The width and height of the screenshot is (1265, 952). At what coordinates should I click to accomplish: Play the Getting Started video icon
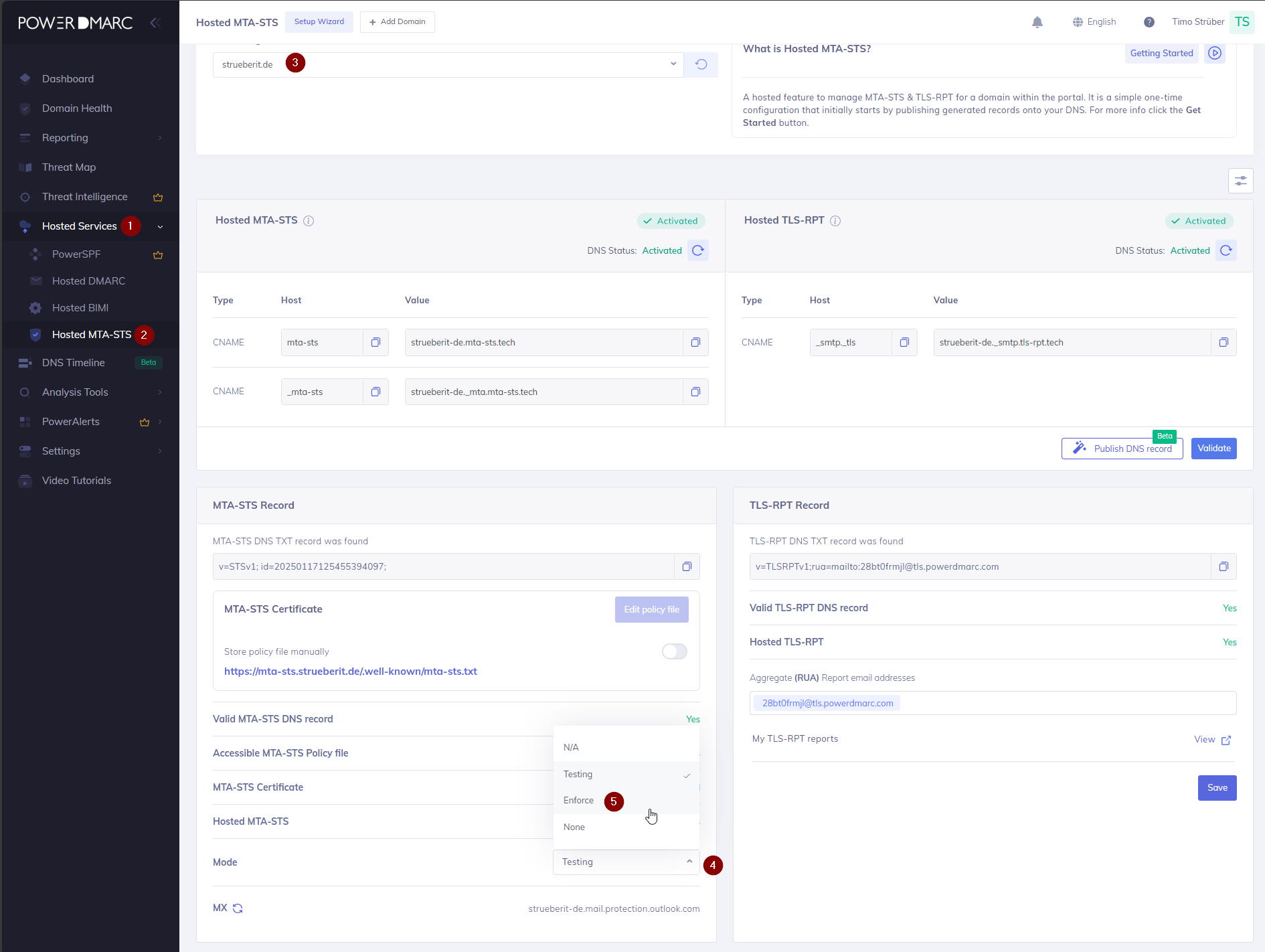pos(1214,54)
